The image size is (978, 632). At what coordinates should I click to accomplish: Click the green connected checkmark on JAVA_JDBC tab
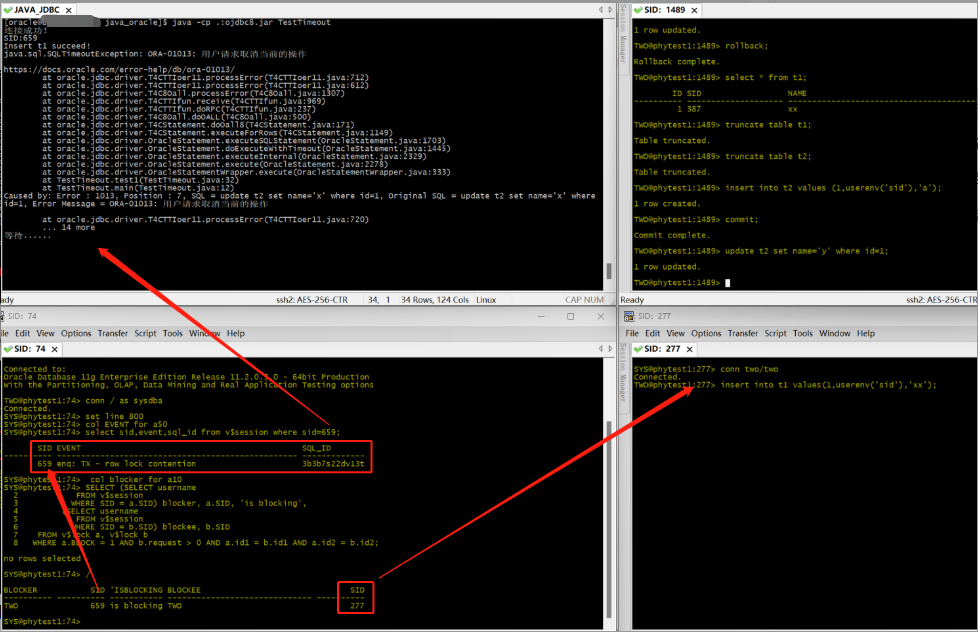8,10
